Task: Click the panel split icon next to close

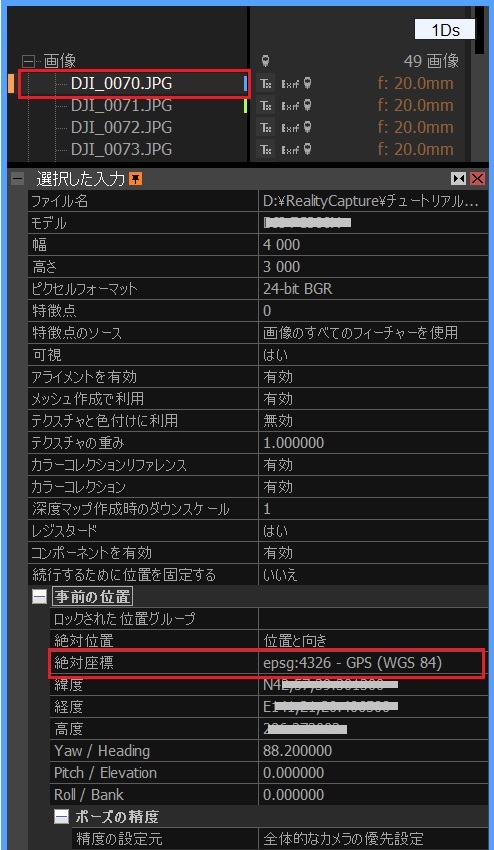Action: 459,178
